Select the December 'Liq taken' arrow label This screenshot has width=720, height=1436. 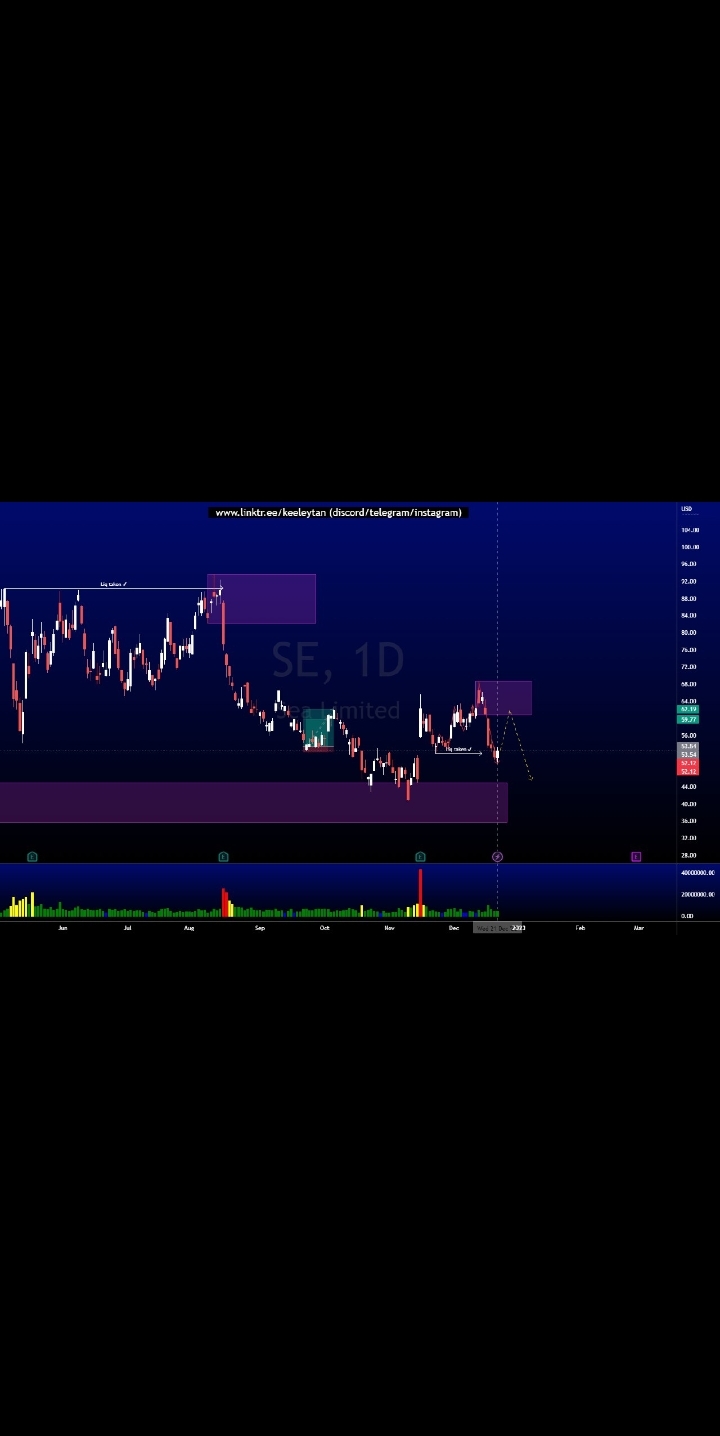(x=458, y=748)
